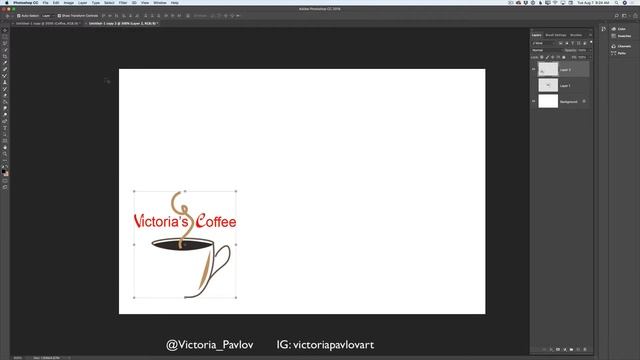Screen dimensions: 640x360
Task: Select the History Brush tool
Action: pyautogui.click(x=5, y=89)
